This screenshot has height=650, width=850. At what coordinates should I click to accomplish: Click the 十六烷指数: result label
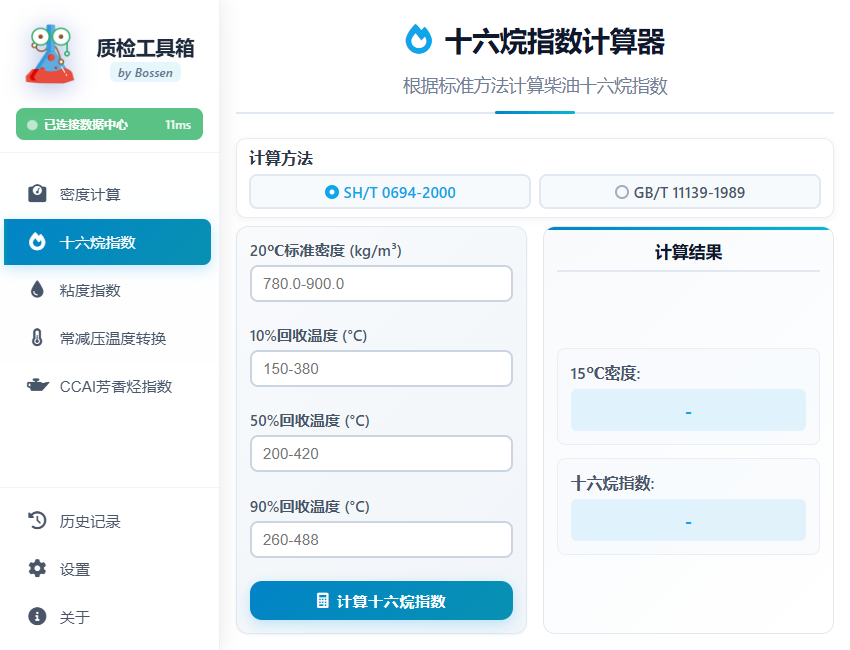[613, 483]
